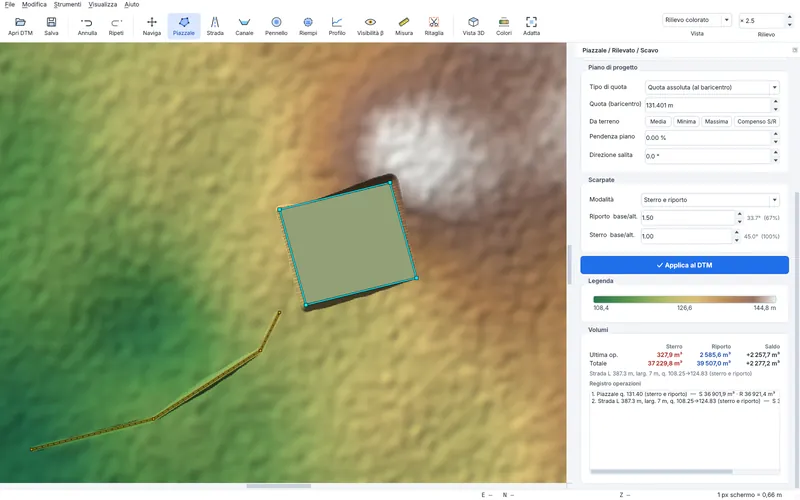The image size is (800, 500).
Task: Redo action with Ripeti
Action: point(116,26)
